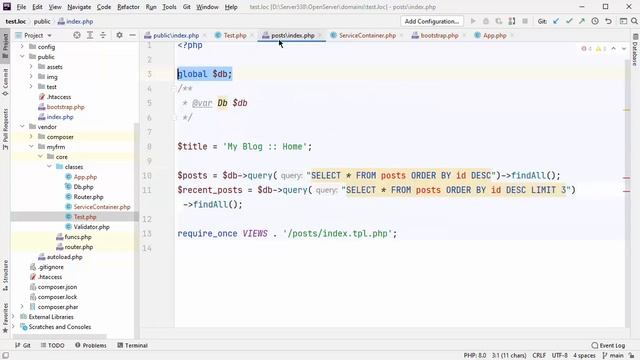
Task: Click the 4 spaces indent status
Action: click(584, 356)
